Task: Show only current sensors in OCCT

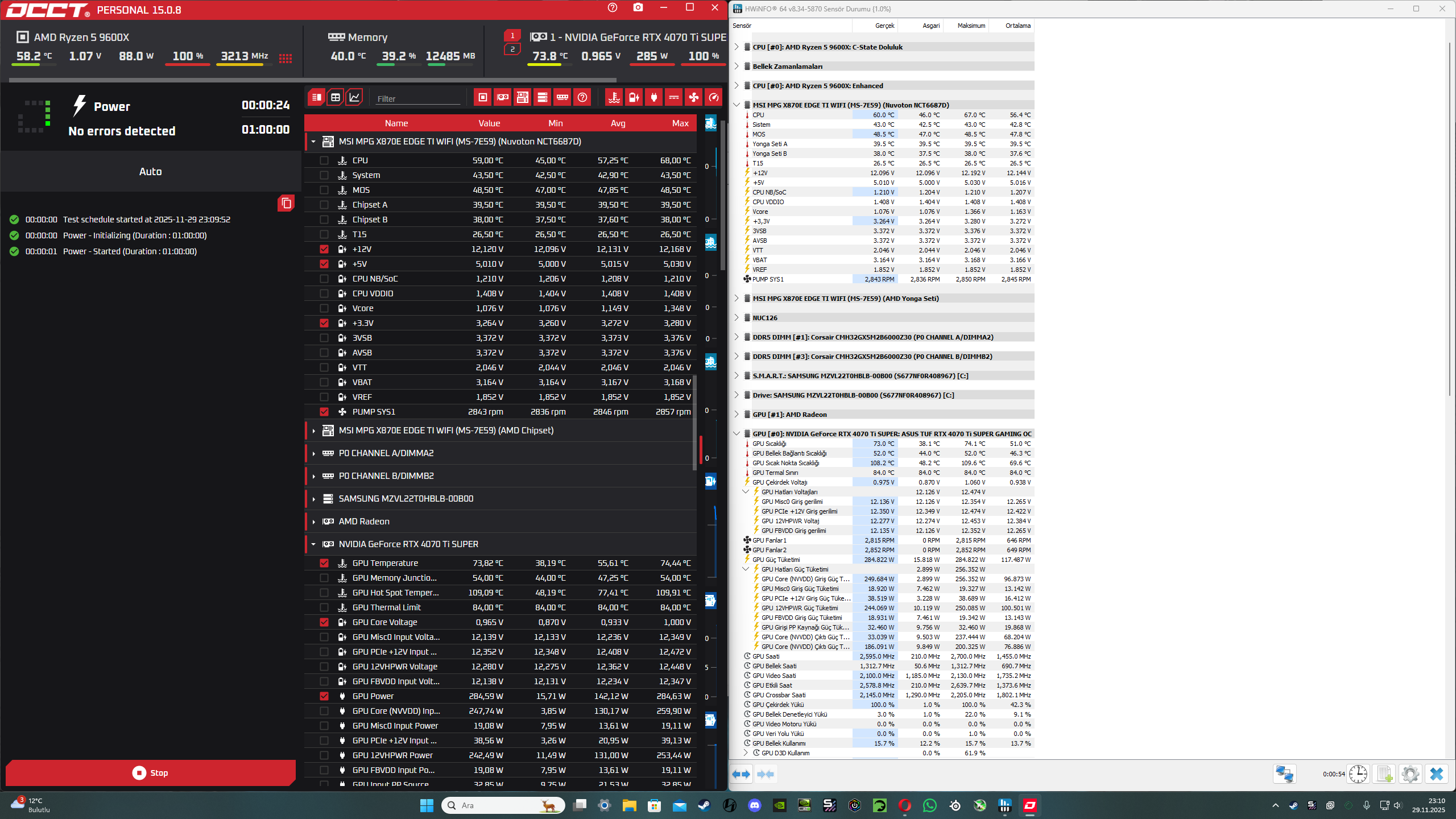Action: pyautogui.click(x=674, y=97)
